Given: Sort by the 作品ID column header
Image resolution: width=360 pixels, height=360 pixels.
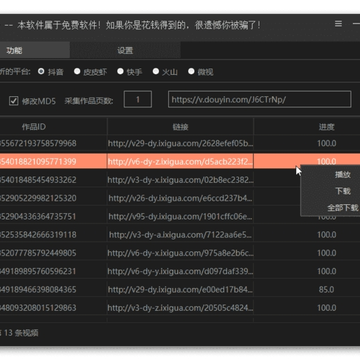Looking at the screenshot, I should click(34, 127).
